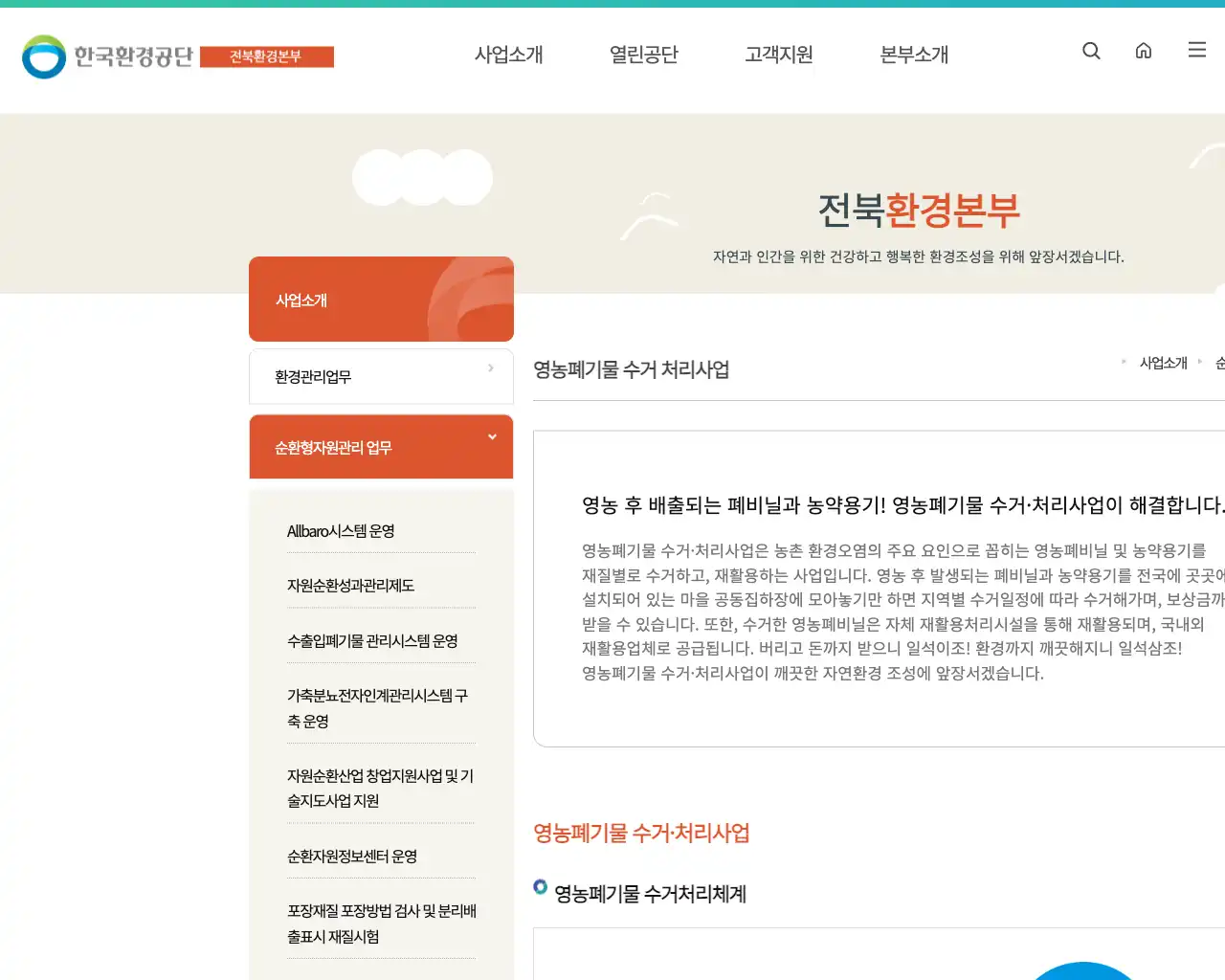The image size is (1225, 980).
Task: Click the search icon in the header
Action: [x=1091, y=51]
